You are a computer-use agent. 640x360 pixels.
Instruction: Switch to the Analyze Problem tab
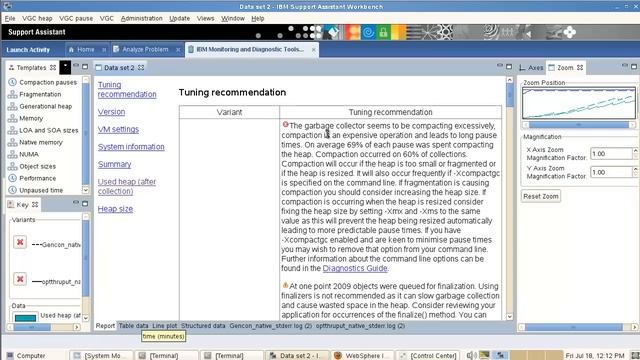(145, 49)
